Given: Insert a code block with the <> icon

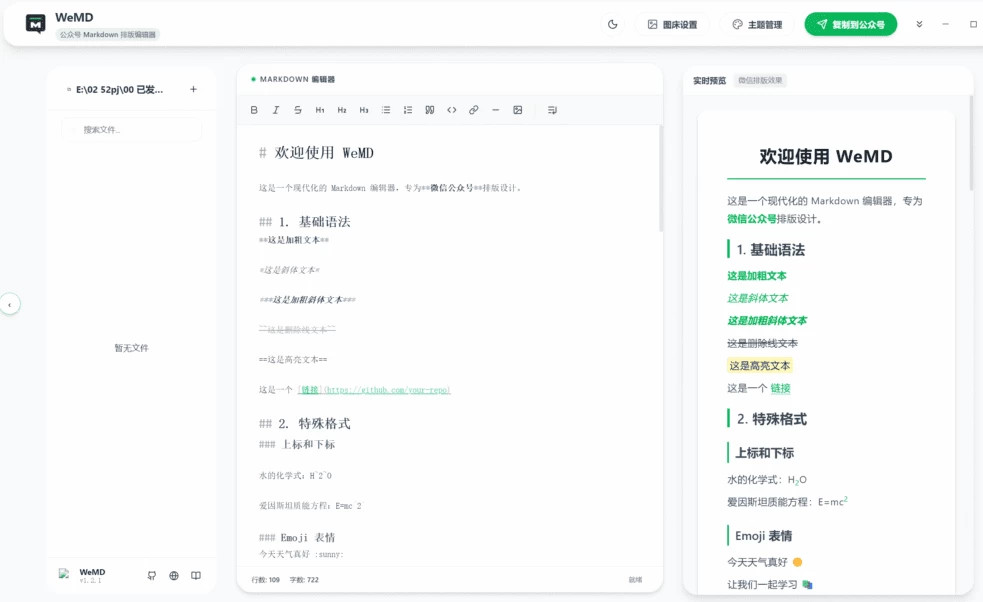Looking at the screenshot, I should click(452, 110).
